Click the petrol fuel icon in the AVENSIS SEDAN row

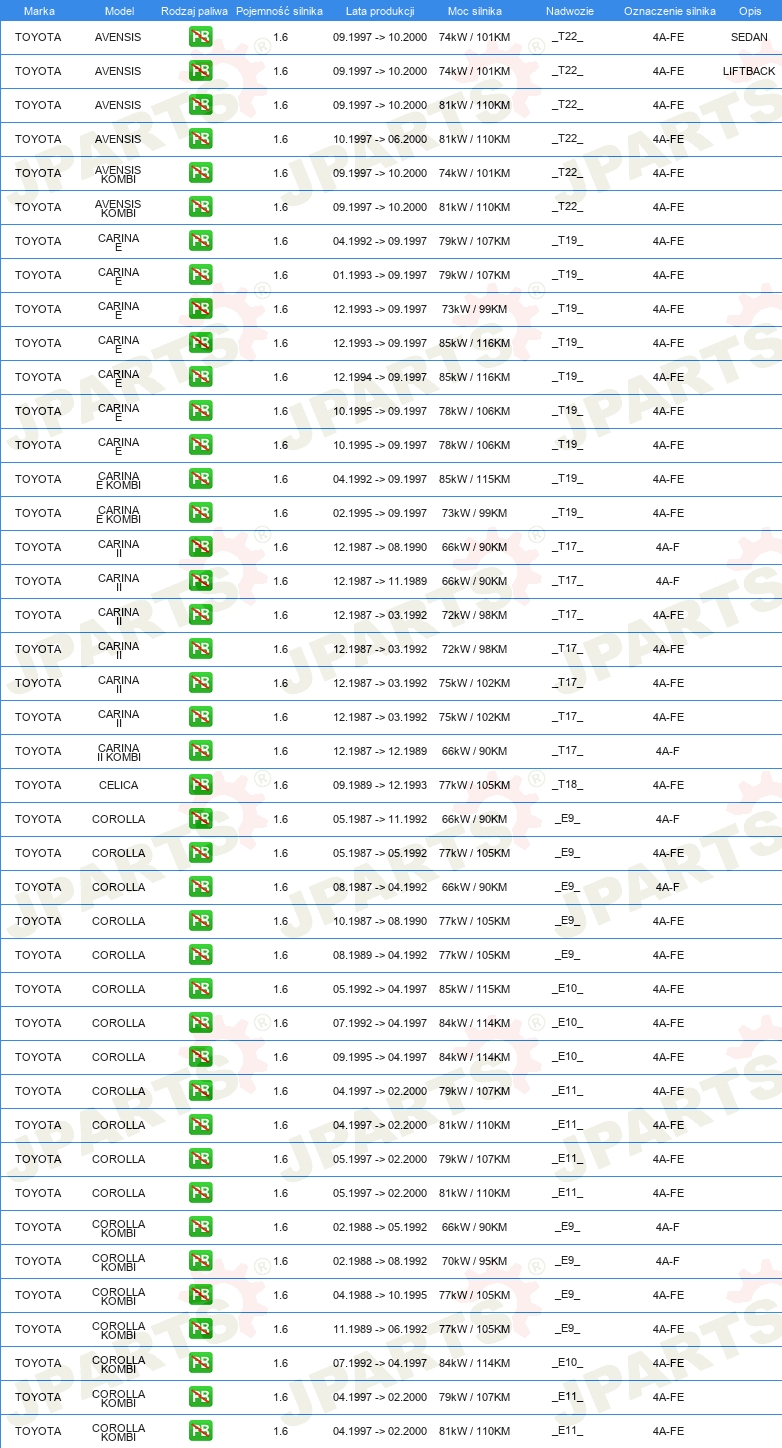click(200, 37)
